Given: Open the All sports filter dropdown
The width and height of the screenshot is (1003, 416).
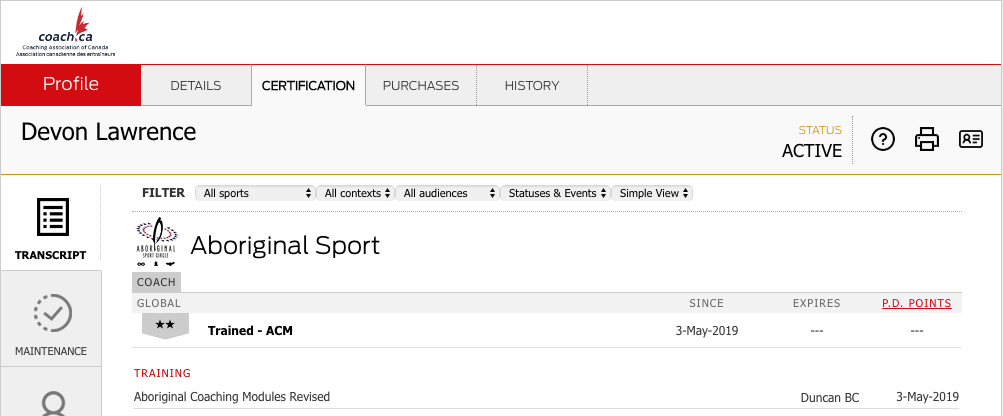Looking at the screenshot, I should 255,193.
